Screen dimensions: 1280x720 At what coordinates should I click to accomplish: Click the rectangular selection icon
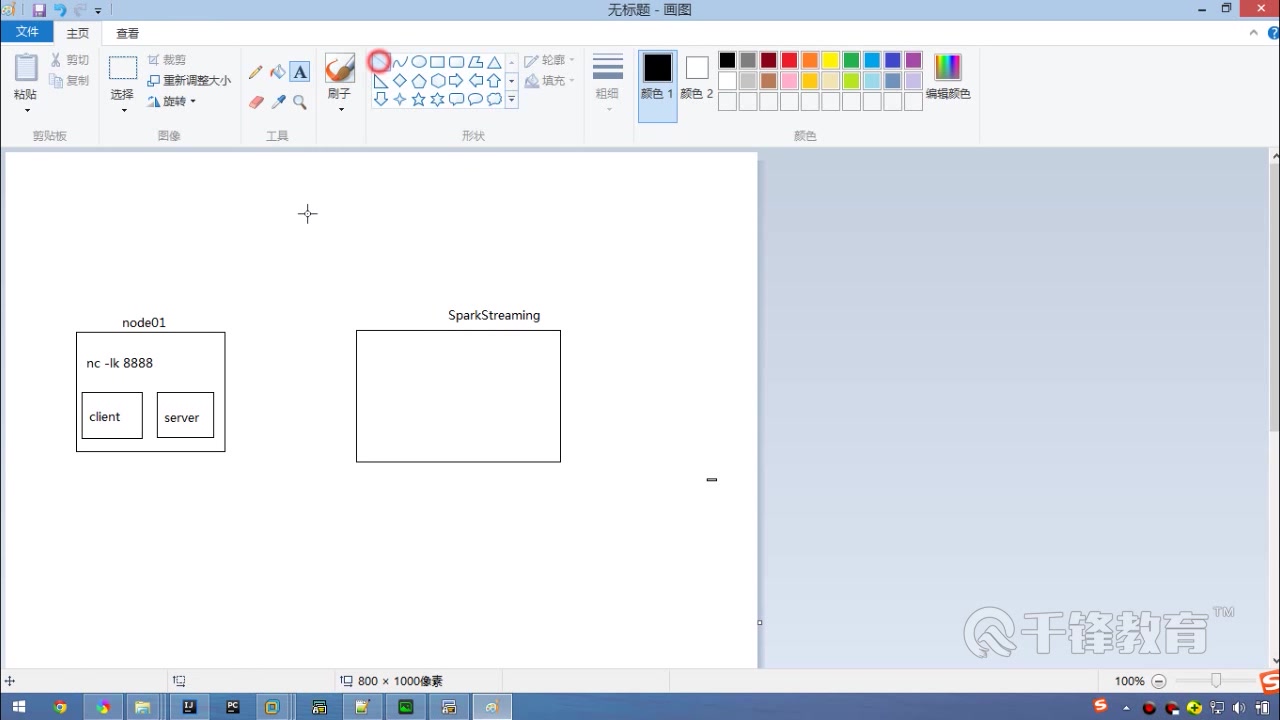123,69
